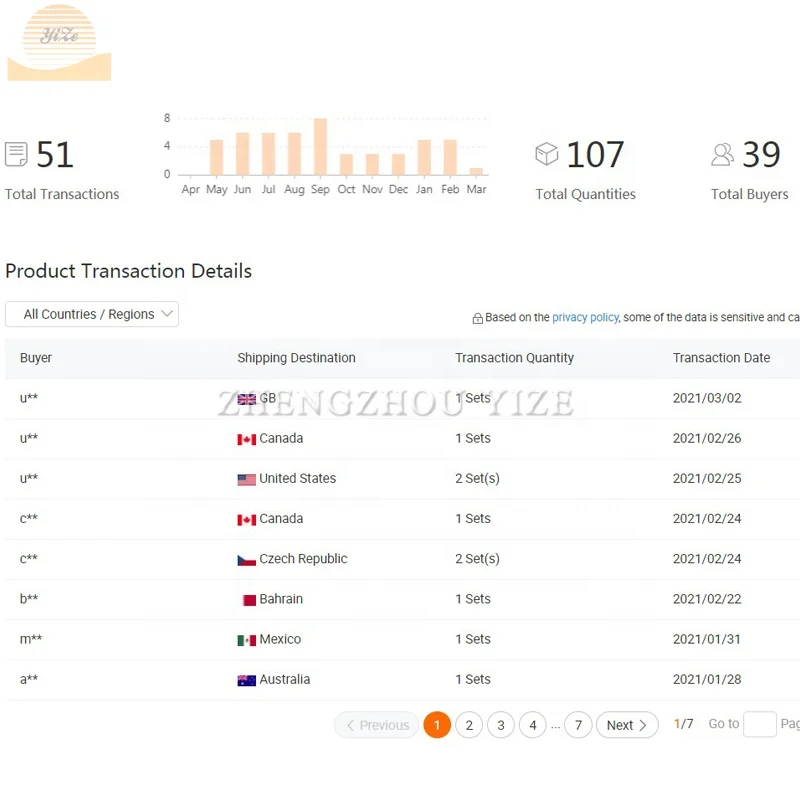This screenshot has width=800, height=800.
Task: Click the Previous page button
Action: [x=377, y=725]
